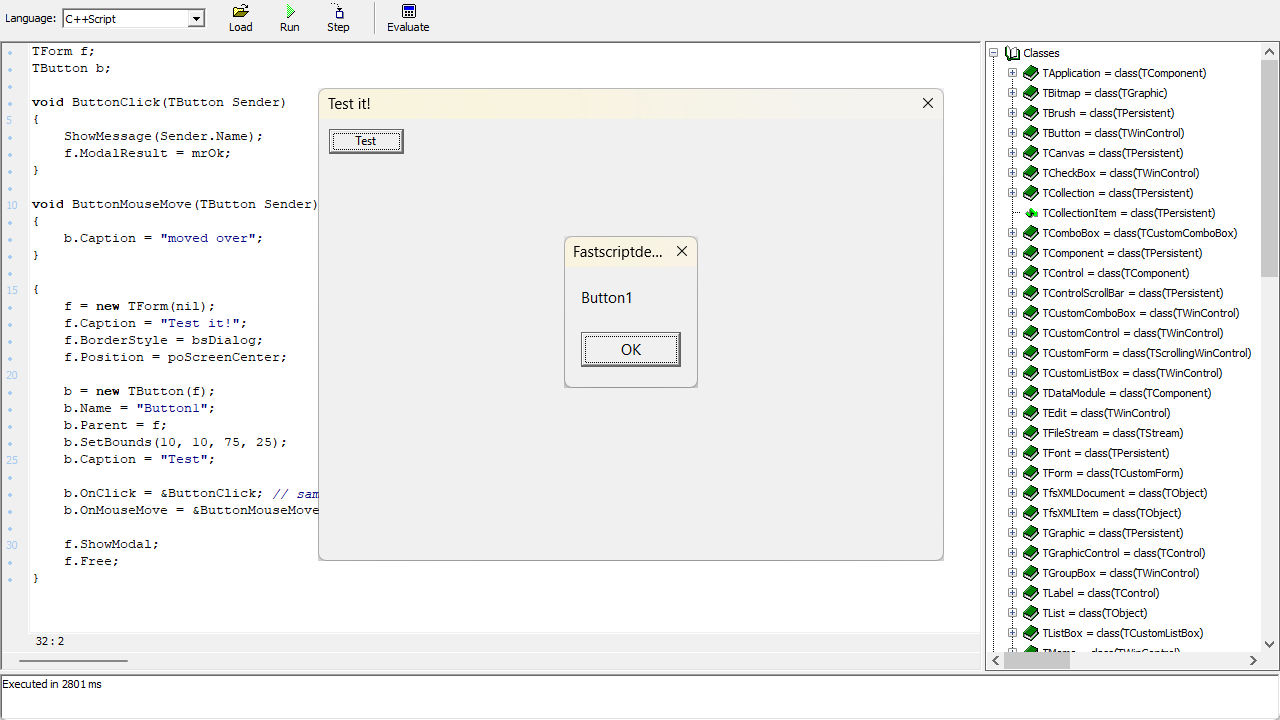Click code line 'f.Free;'

(92, 561)
